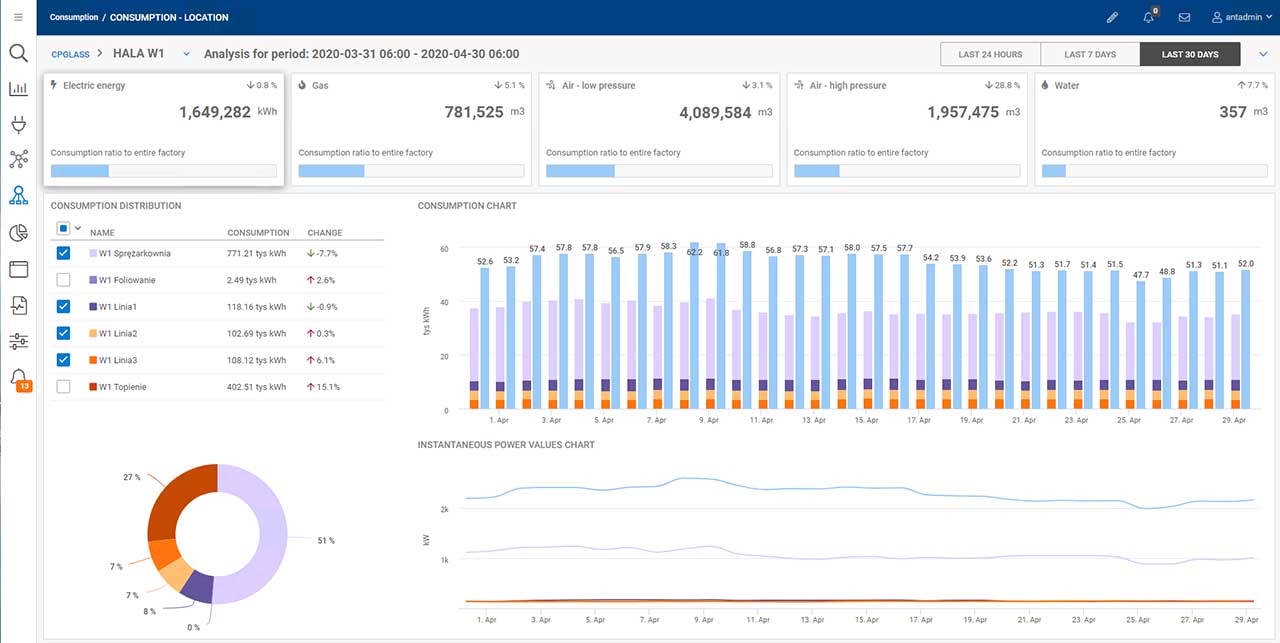
Task: Click the bar chart sidebar icon
Action: [18, 89]
